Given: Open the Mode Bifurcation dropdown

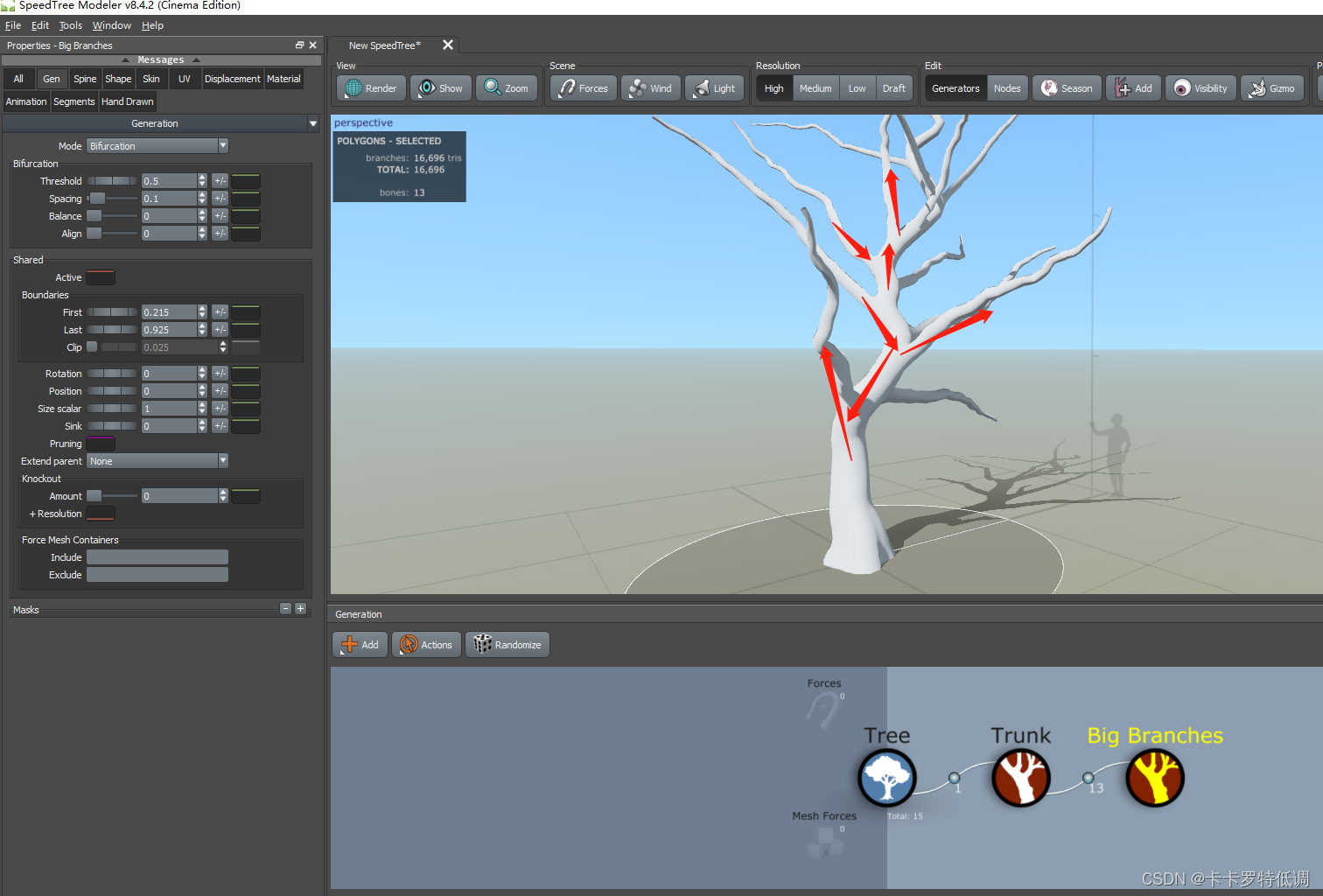Looking at the screenshot, I should [x=157, y=146].
